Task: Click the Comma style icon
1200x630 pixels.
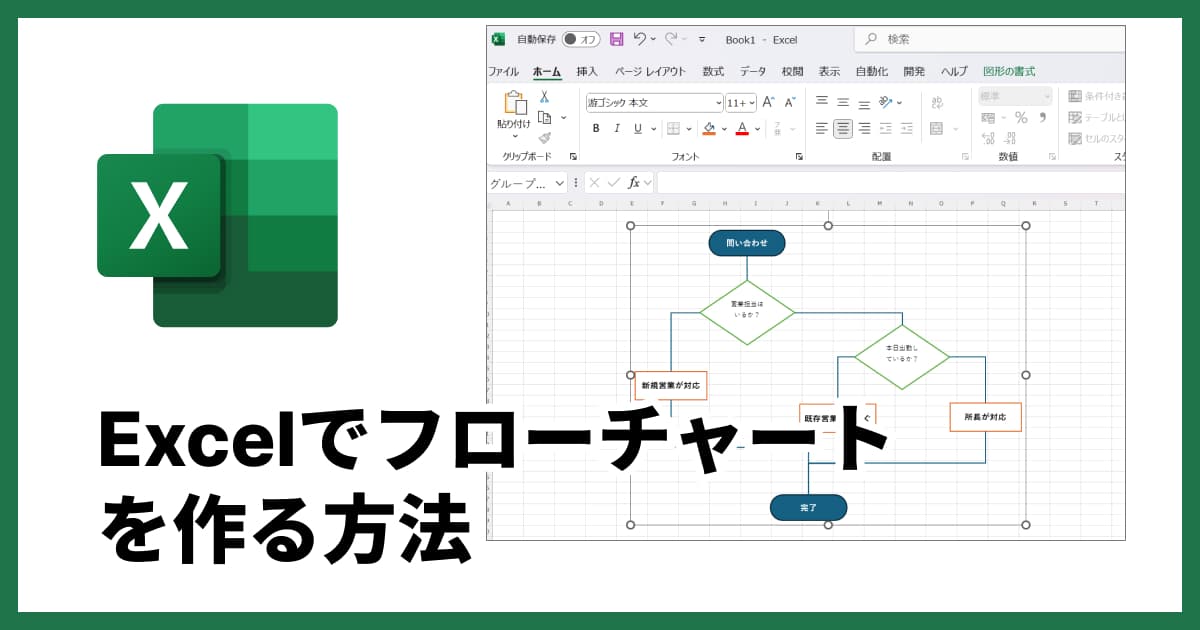Action: click(1043, 118)
